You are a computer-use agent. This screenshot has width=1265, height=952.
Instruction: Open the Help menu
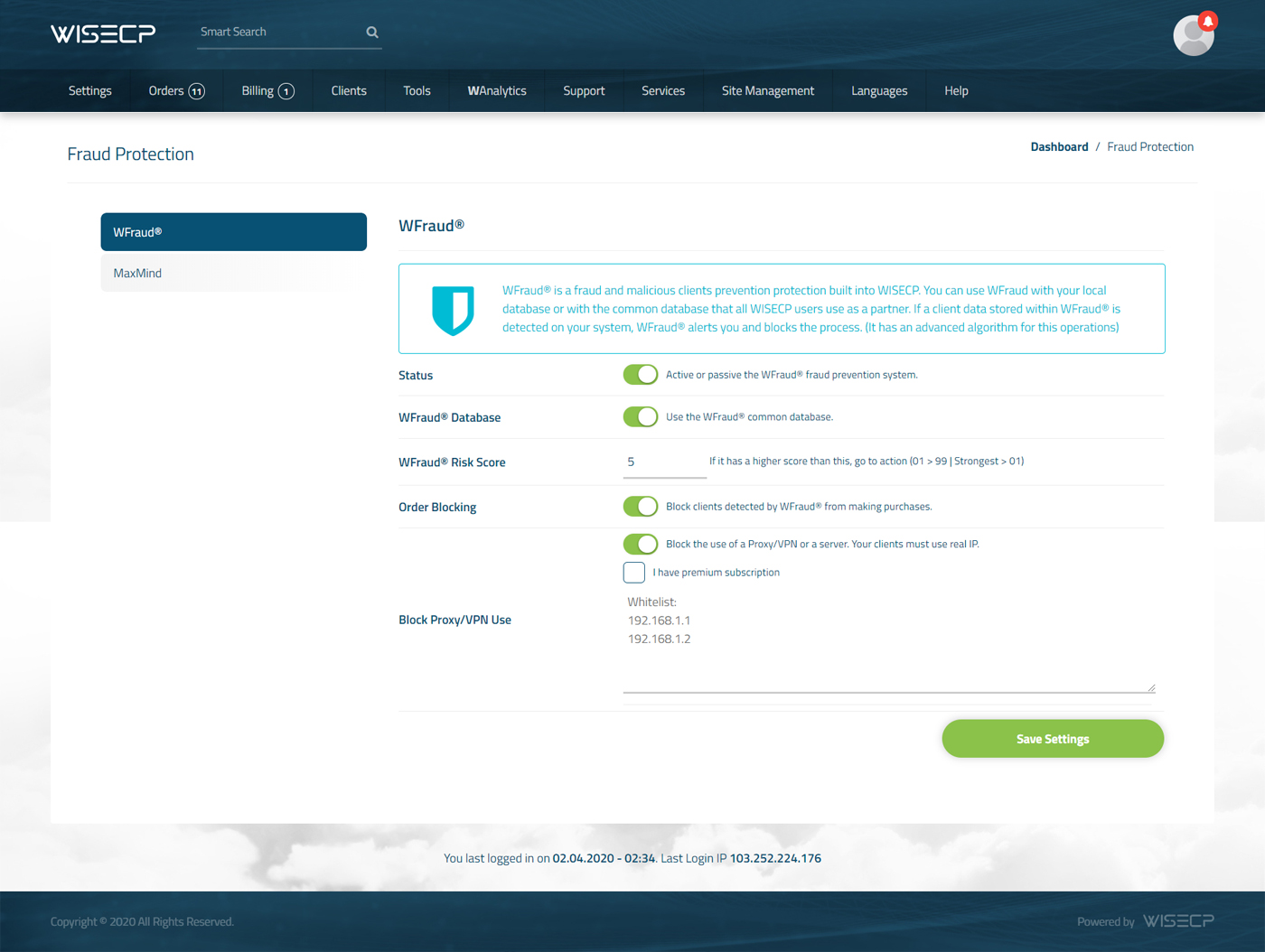click(956, 91)
